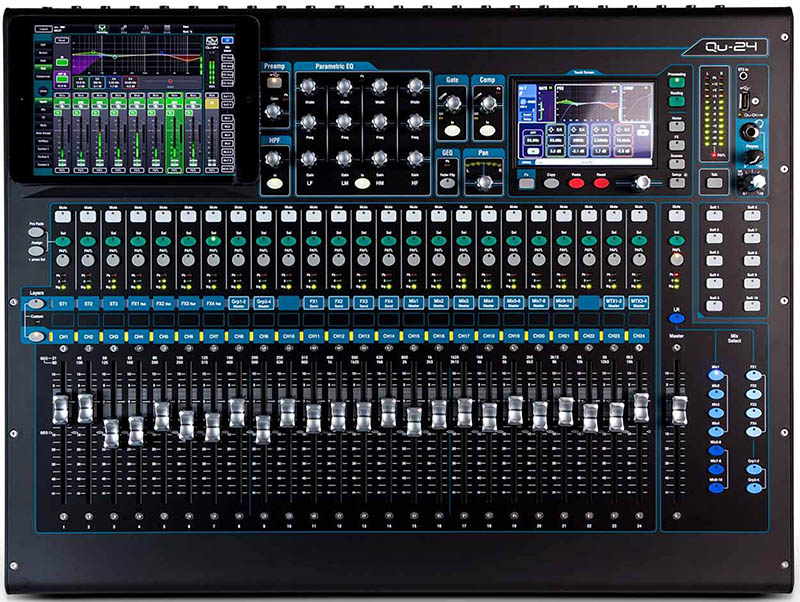The height and width of the screenshot is (602, 800).
Task: Open the Routing screen with its green key
Action: [x=677, y=101]
